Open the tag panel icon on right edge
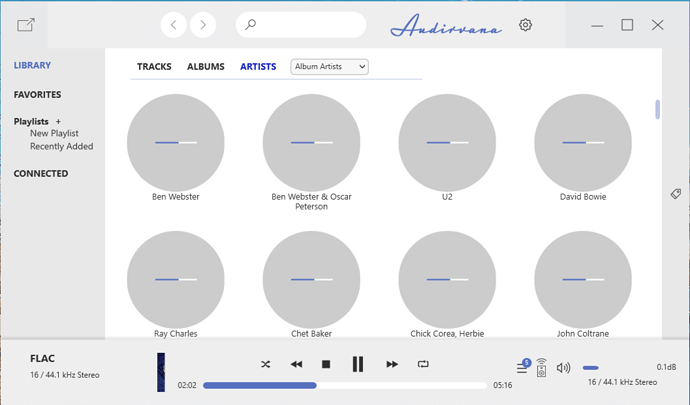 click(x=675, y=194)
